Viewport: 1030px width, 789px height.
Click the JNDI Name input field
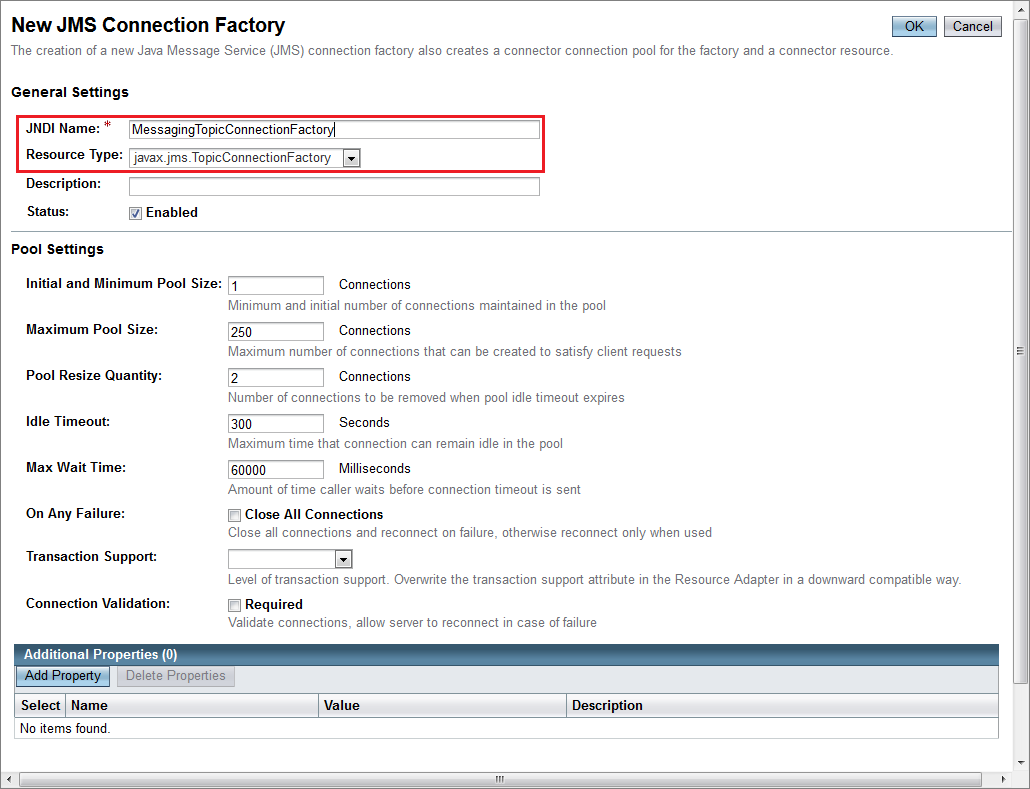[334, 129]
